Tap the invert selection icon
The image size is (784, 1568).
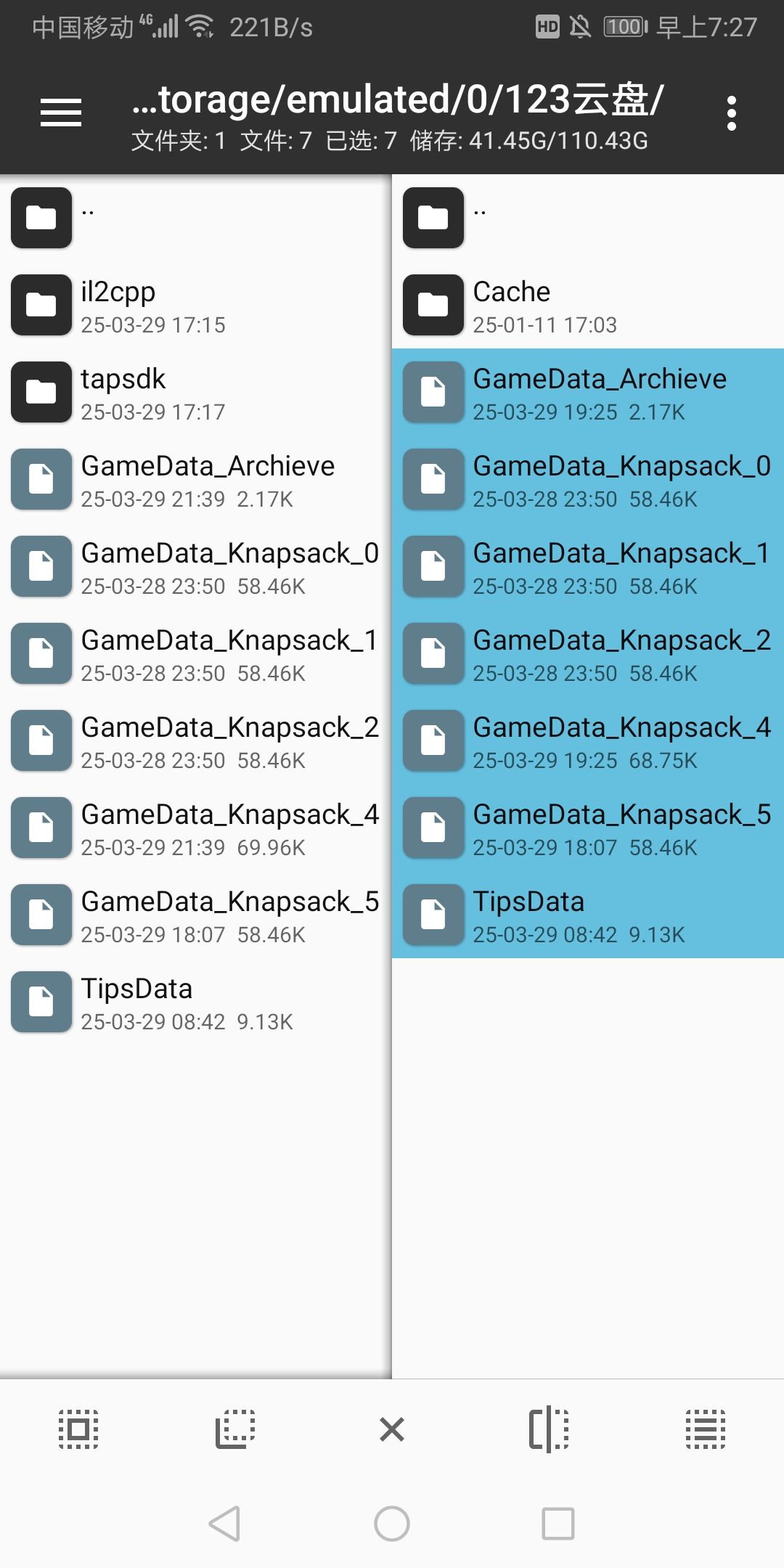(x=235, y=1429)
